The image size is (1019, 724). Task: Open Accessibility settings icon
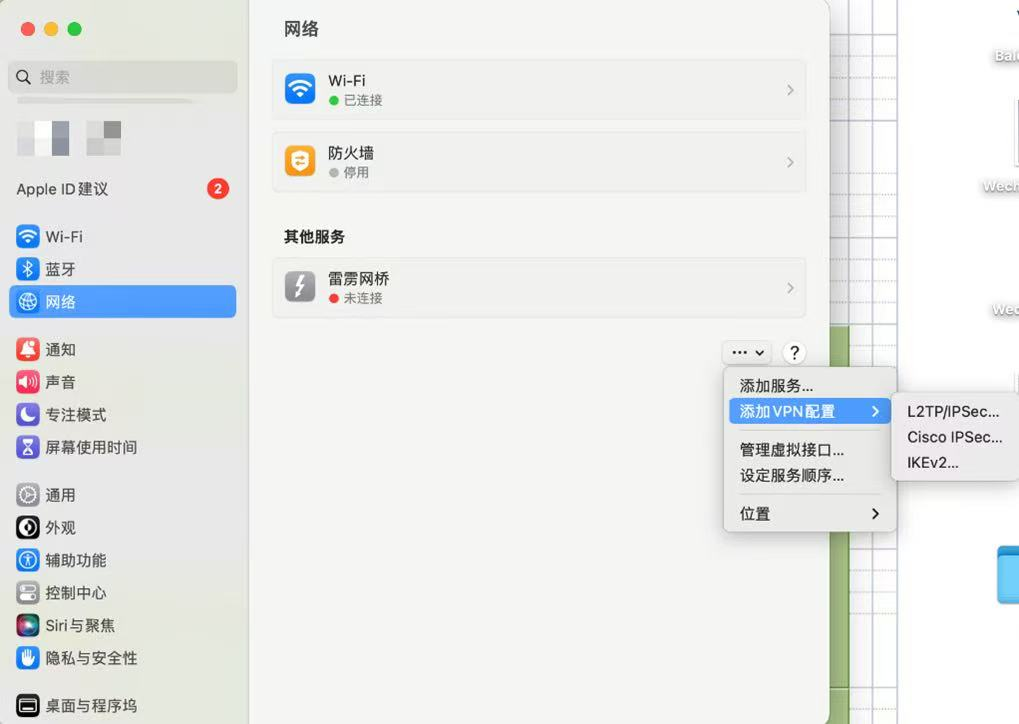coord(28,560)
